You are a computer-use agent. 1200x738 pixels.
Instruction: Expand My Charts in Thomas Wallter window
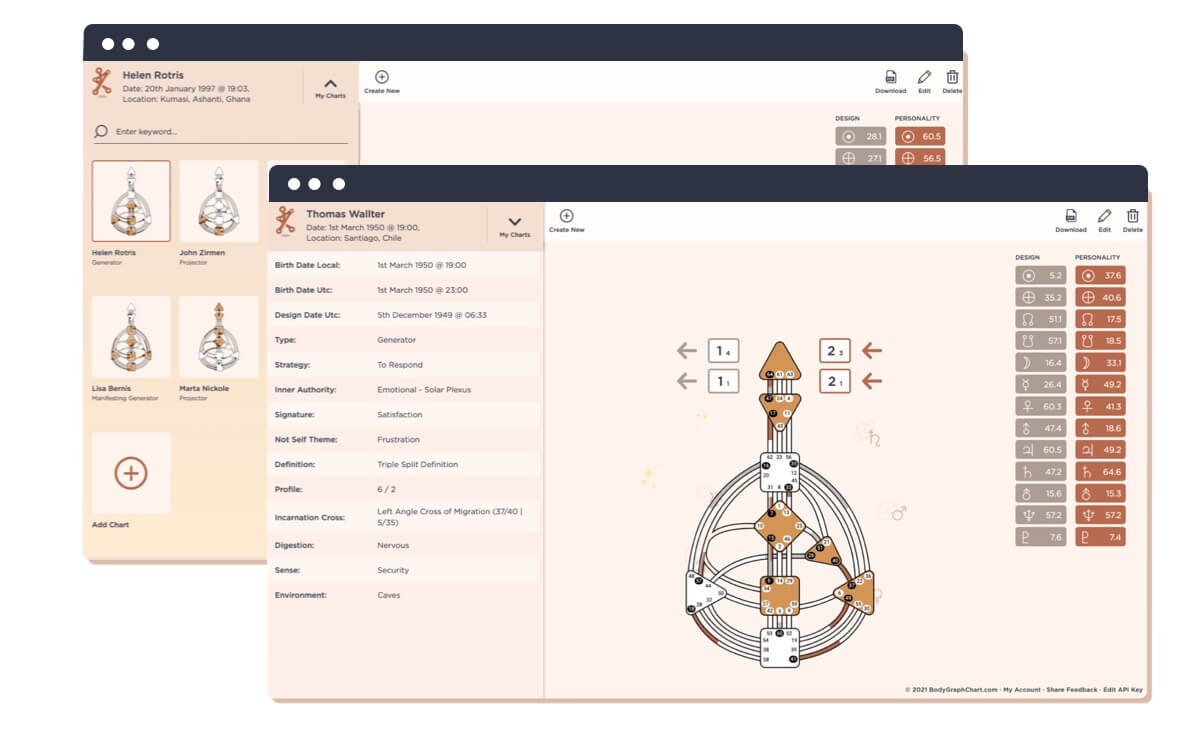(x=514, y=221)
